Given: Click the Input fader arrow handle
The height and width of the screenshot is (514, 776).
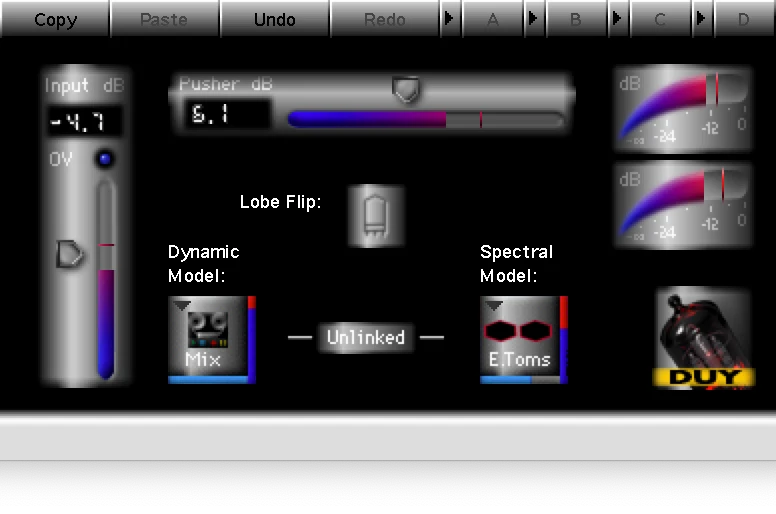Looking at the screenshot, I should [x=69, y=254].
